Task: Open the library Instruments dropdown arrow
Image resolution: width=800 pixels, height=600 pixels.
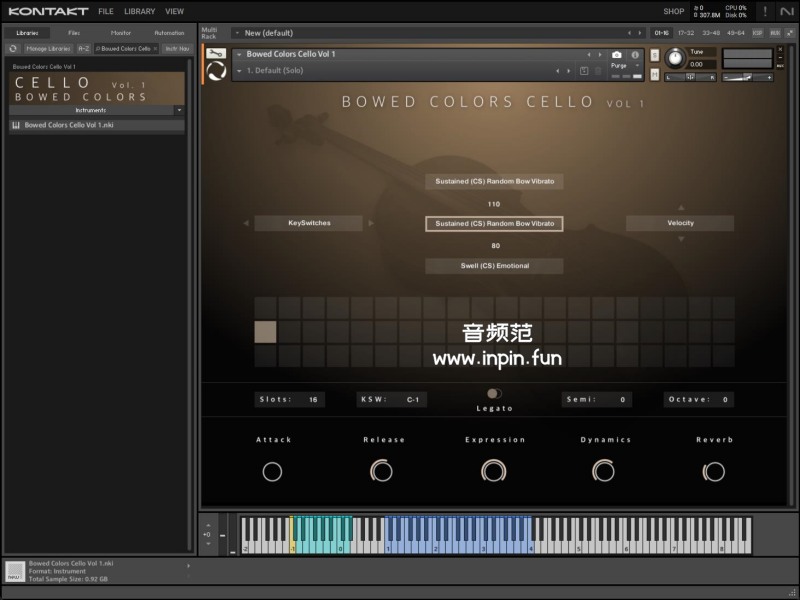Action: [x=179, y=110]
